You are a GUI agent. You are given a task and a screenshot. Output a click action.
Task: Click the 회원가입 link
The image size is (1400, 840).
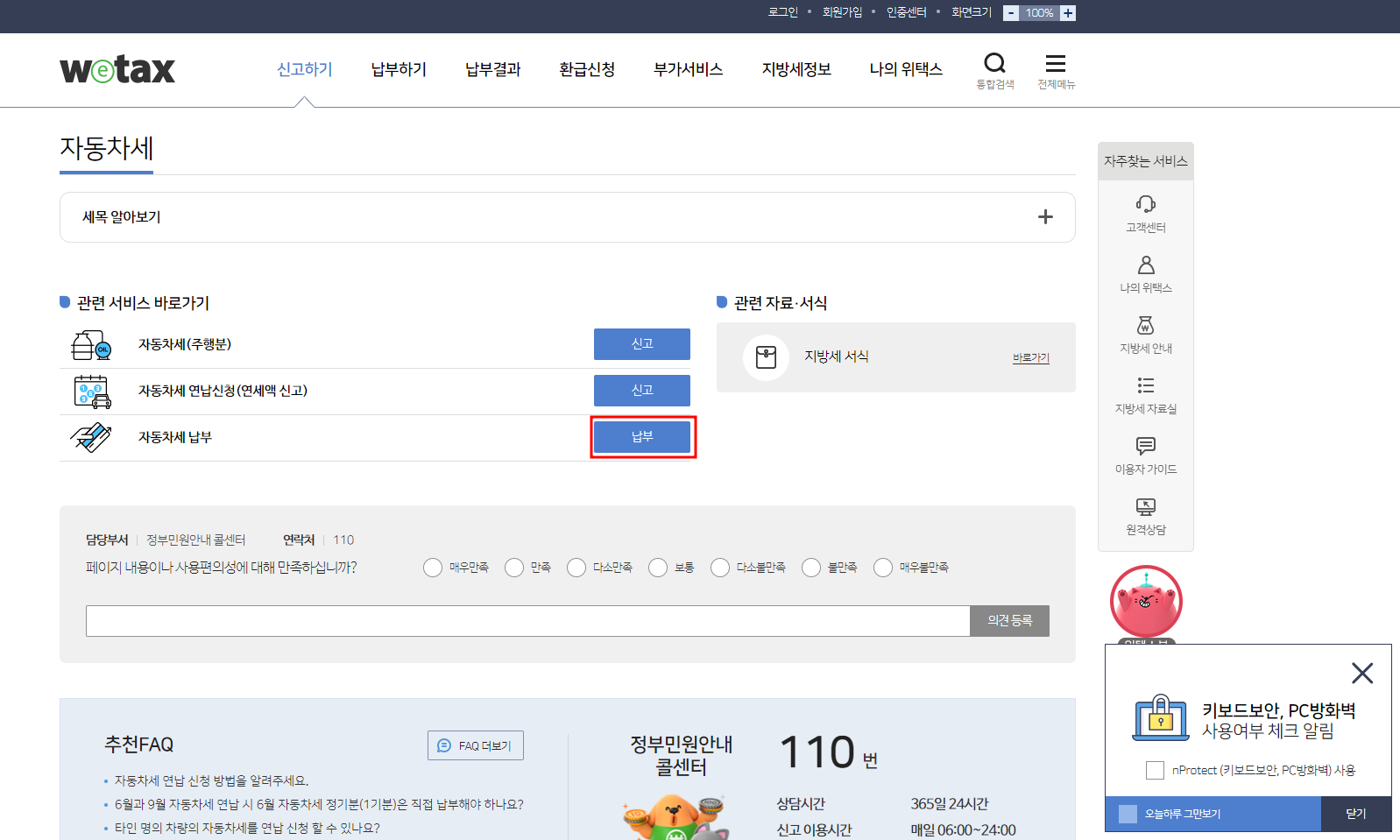[842, 12]
